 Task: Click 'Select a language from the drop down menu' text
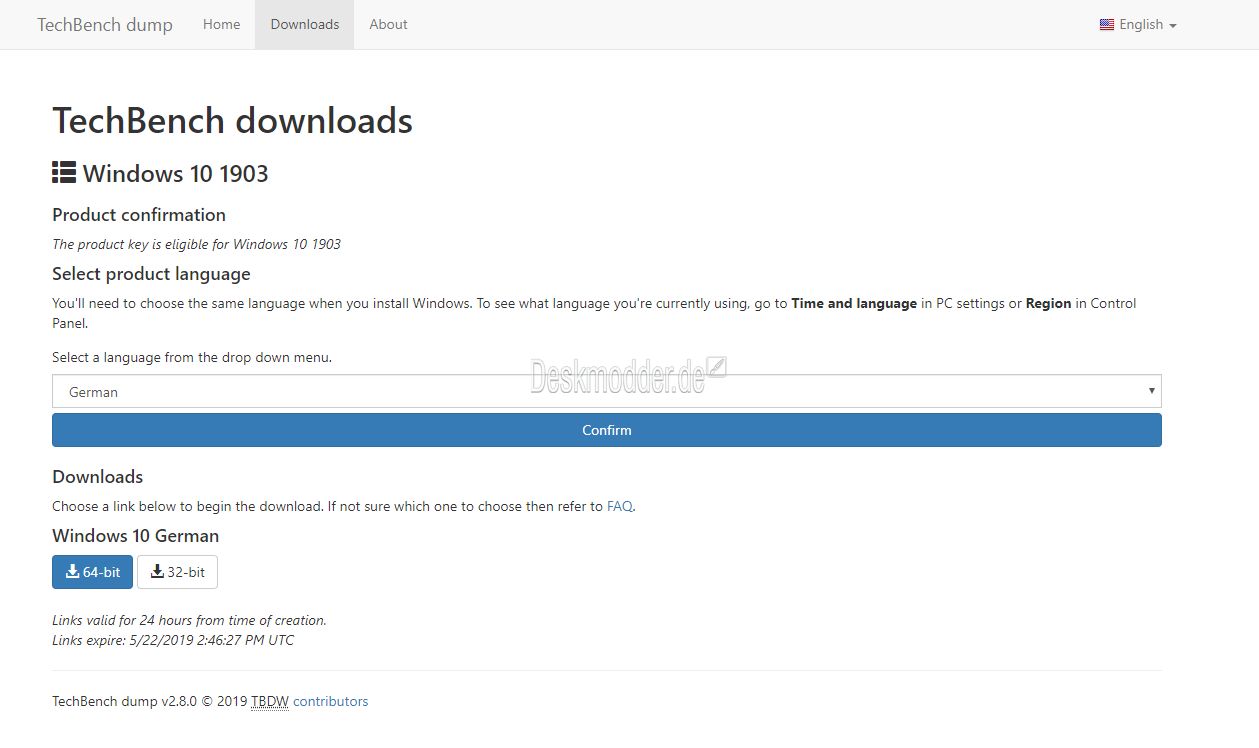pyautogui.click(x=192, y=357)
